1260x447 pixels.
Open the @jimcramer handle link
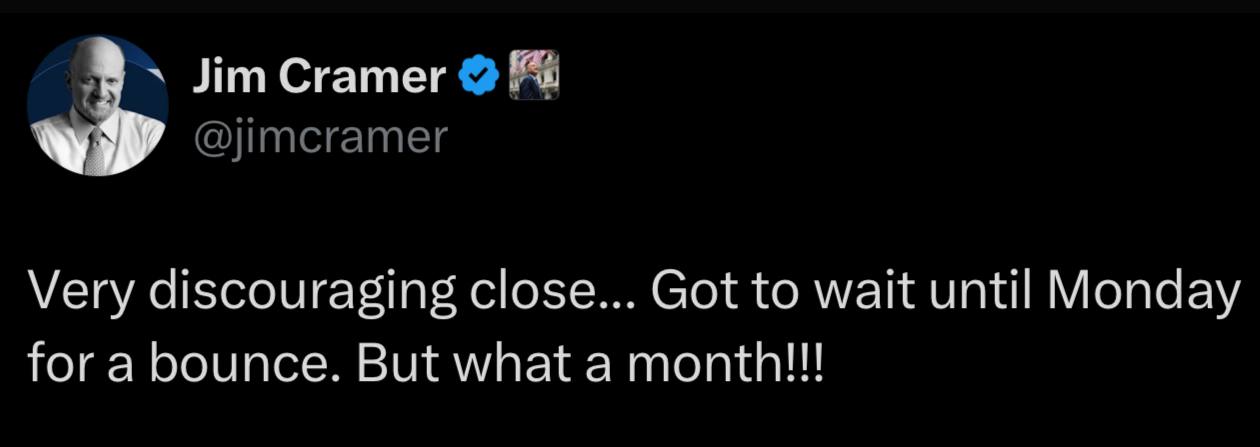tap(318, 138)
